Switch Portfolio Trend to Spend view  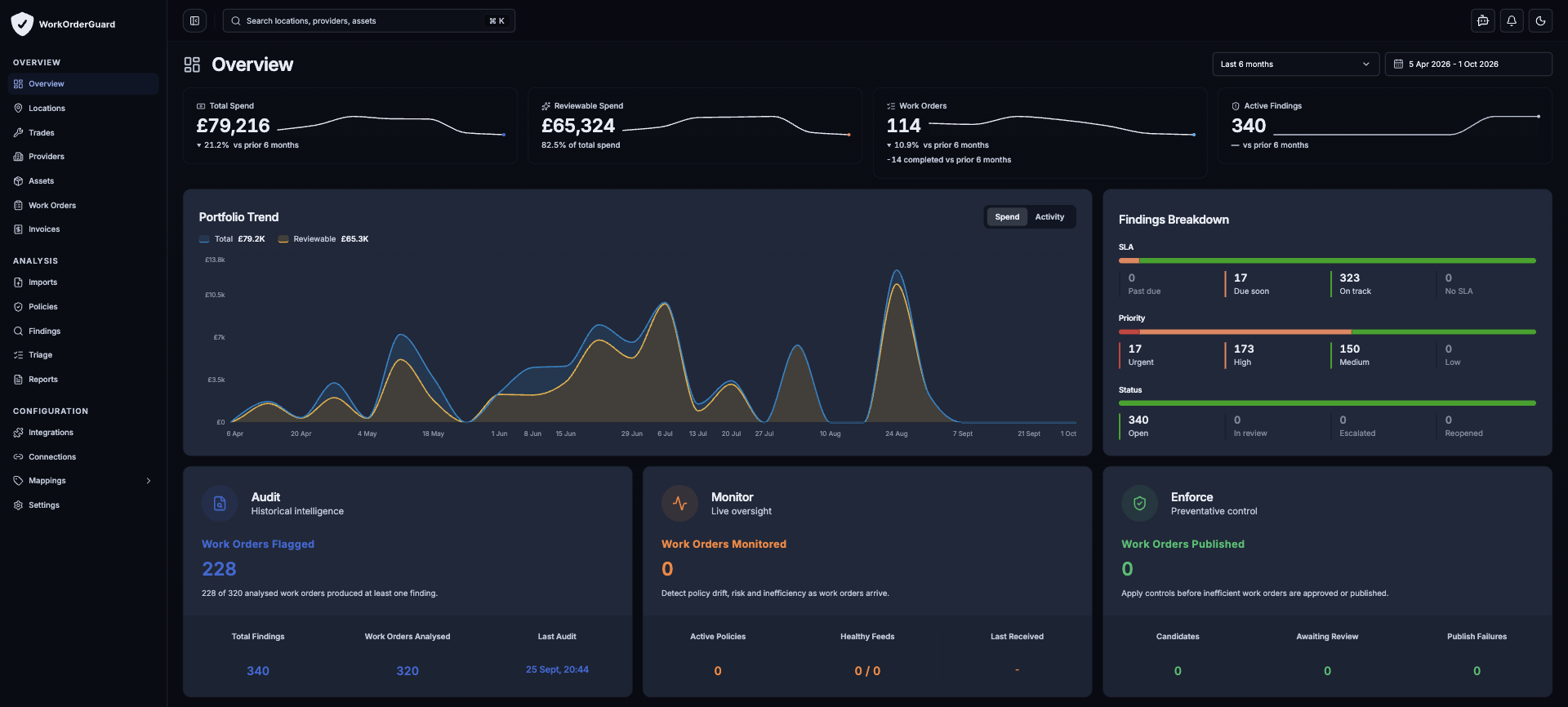[1007, 217]
